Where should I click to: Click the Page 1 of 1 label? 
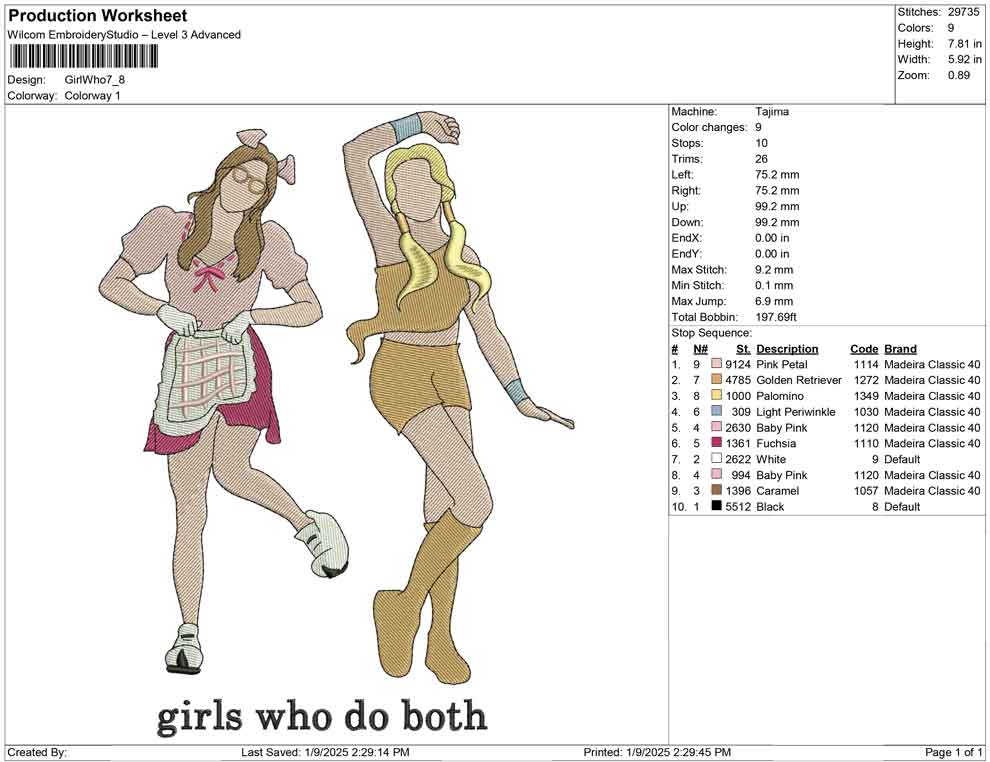pyautogui.click(x=951, y=751)
